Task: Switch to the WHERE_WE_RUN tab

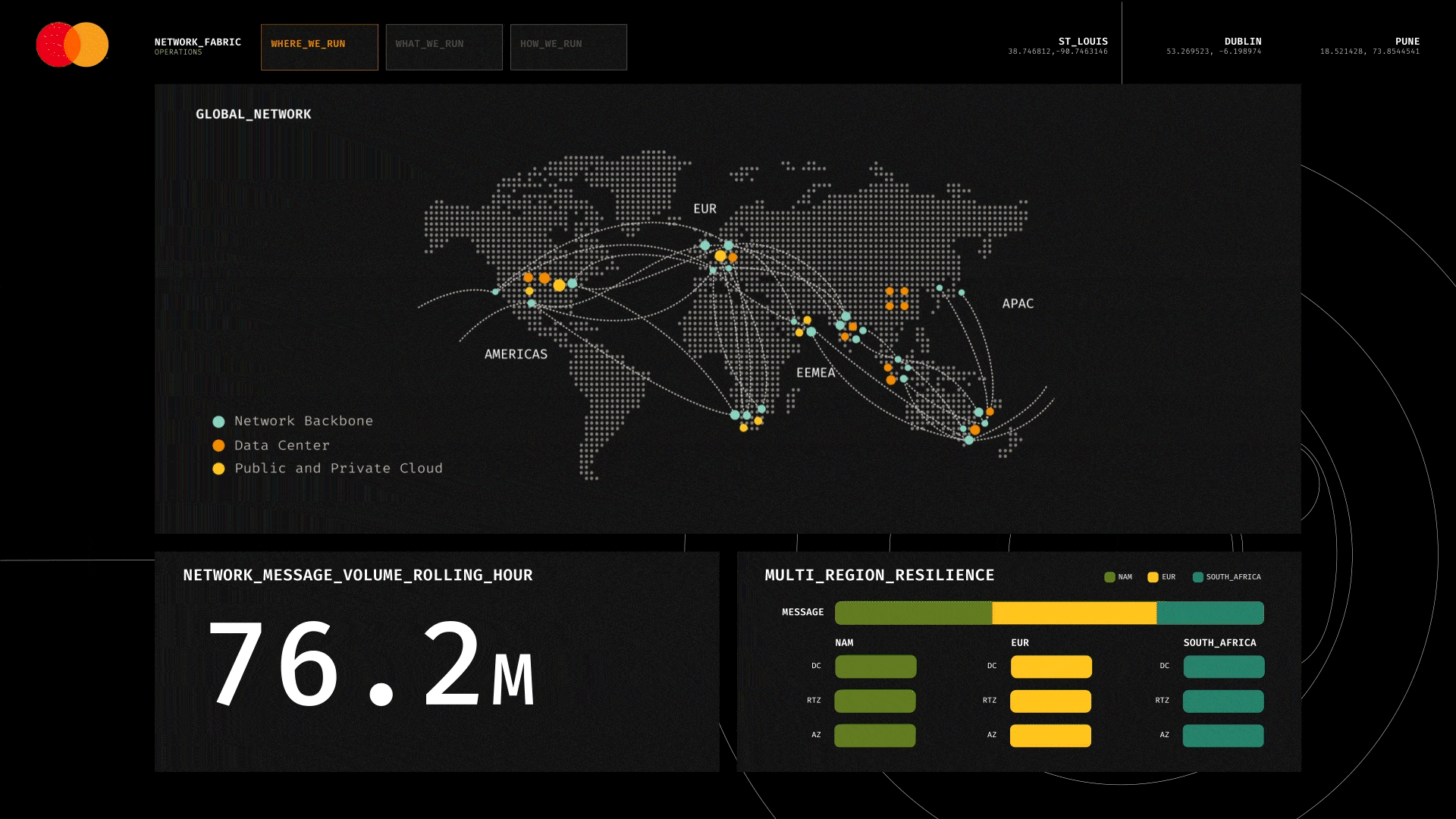Action: coord(319,47)
